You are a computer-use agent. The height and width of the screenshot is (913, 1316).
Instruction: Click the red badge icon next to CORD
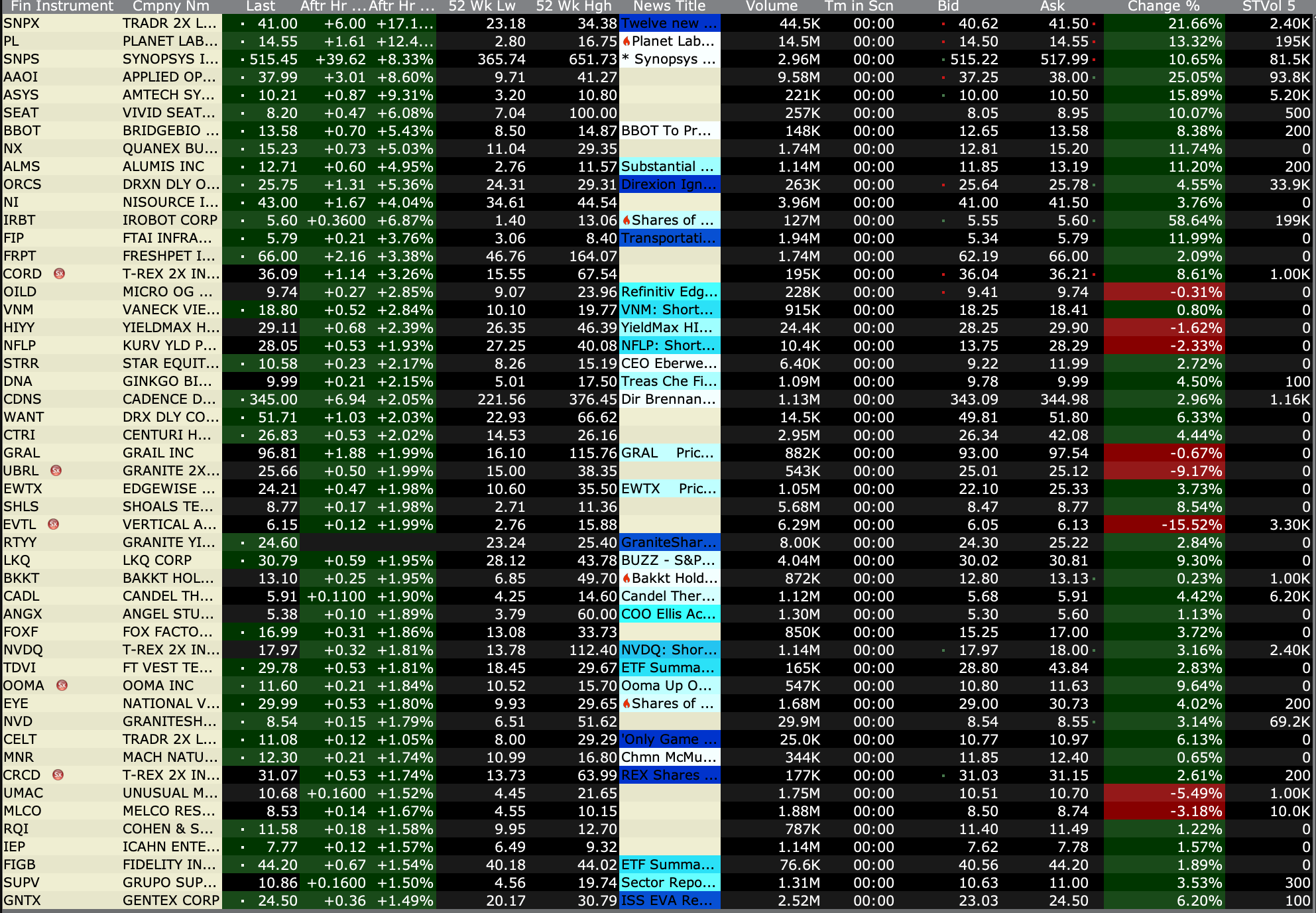coord(59,274)
